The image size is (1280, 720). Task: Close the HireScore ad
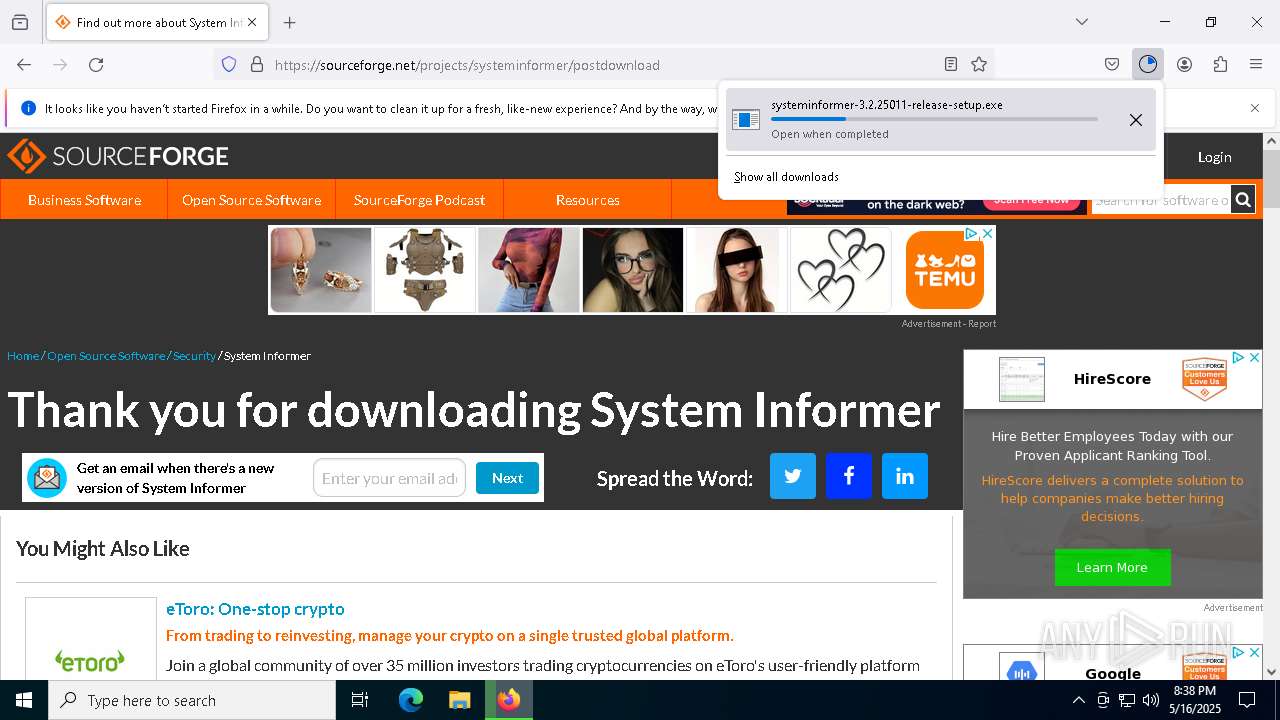click(1255, 357)
